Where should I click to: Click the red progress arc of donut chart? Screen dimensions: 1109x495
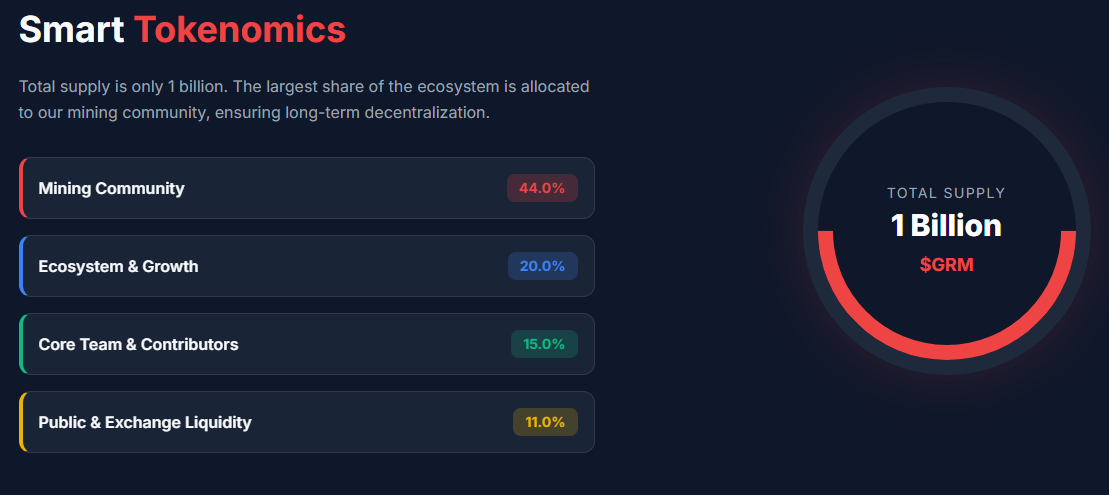946,351
